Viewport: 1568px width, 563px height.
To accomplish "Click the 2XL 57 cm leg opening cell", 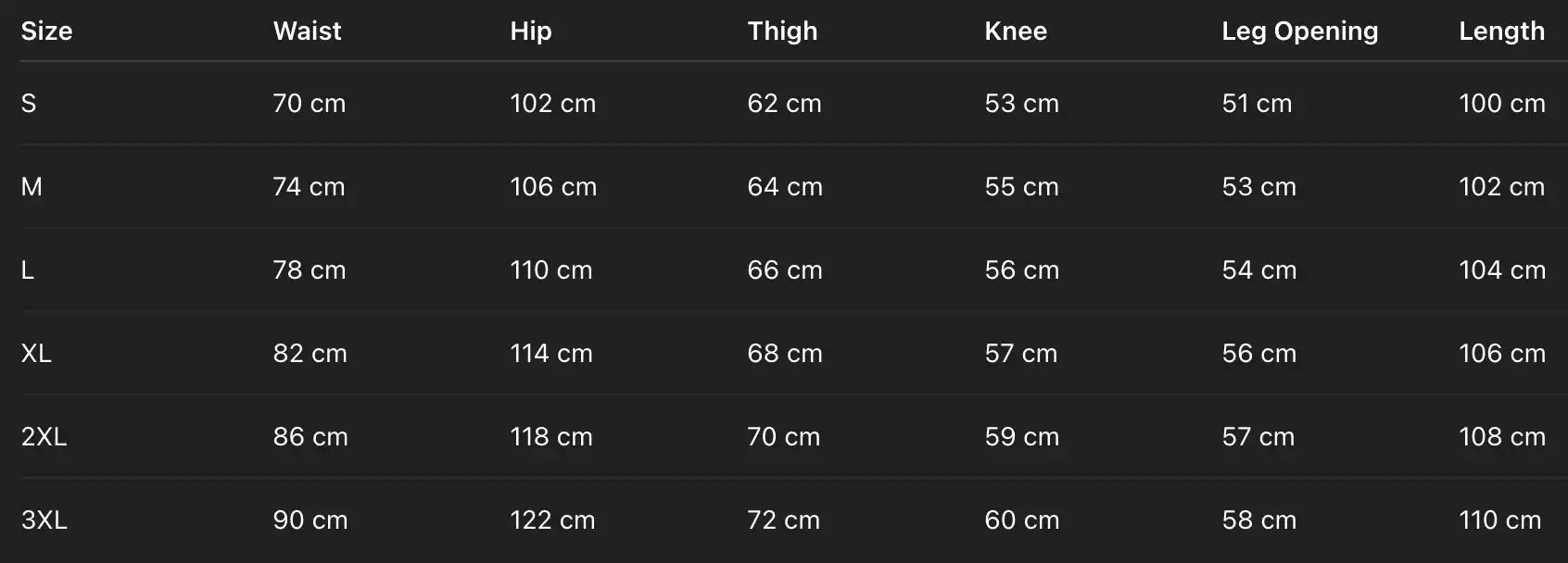I will 1258,437.
